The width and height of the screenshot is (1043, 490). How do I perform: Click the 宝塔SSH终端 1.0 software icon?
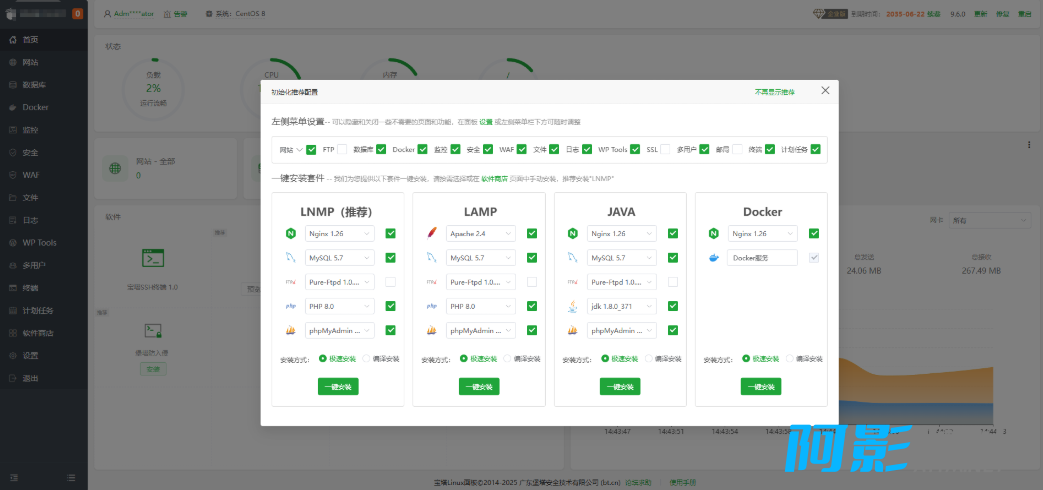pyautogui.click(x=154, y=258)
